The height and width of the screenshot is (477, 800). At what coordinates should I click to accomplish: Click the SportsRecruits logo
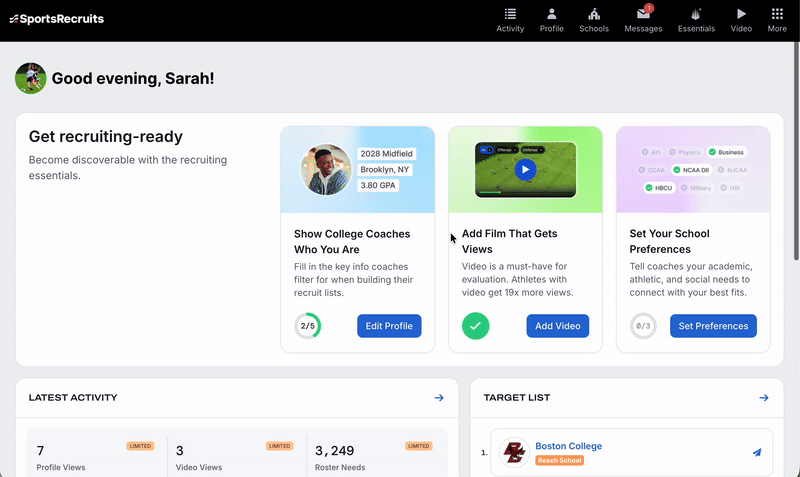click(x=56, y=19)
